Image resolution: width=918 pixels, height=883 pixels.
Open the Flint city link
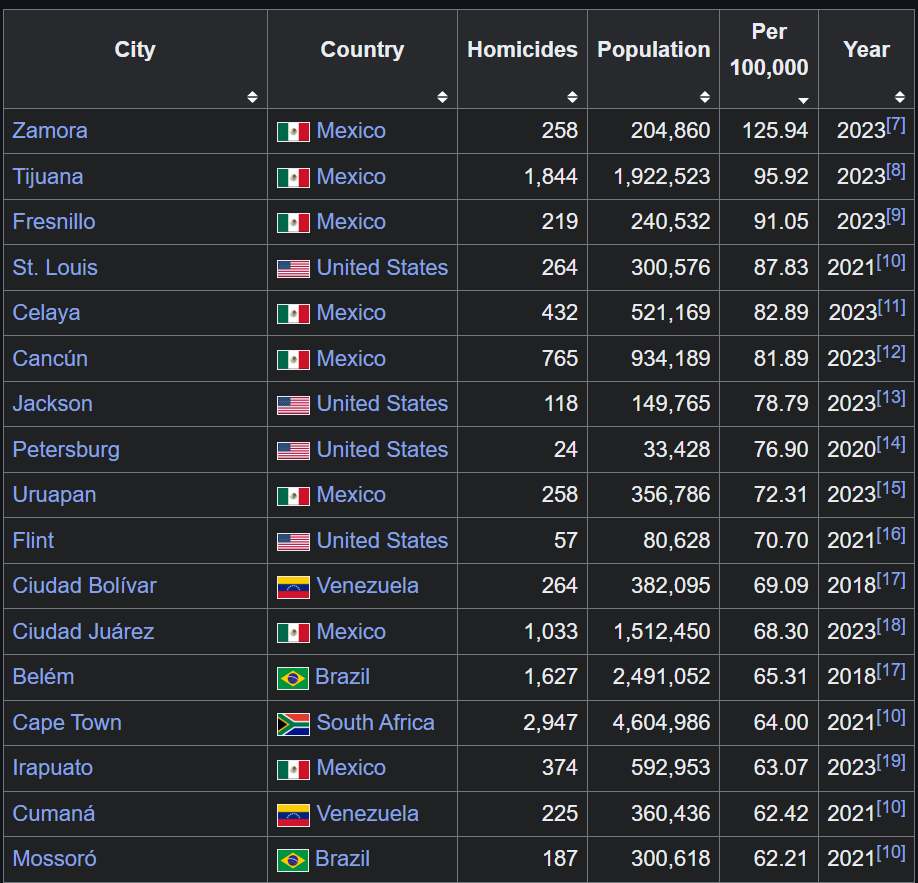(33, 540)
